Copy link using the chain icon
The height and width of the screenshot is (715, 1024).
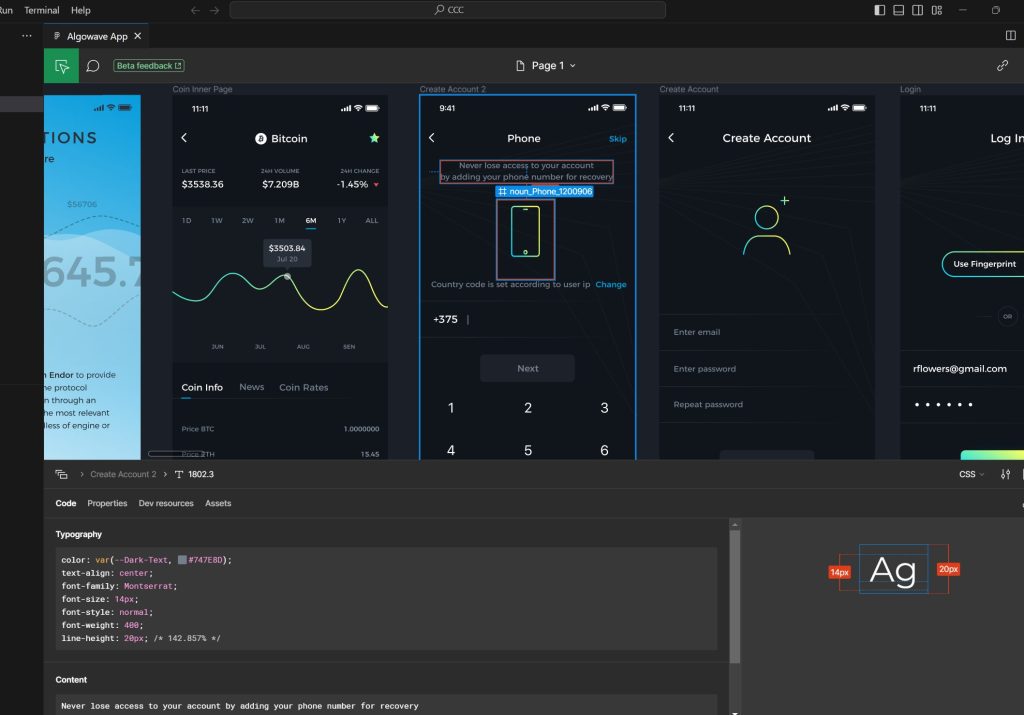[x=1002, y=66]
